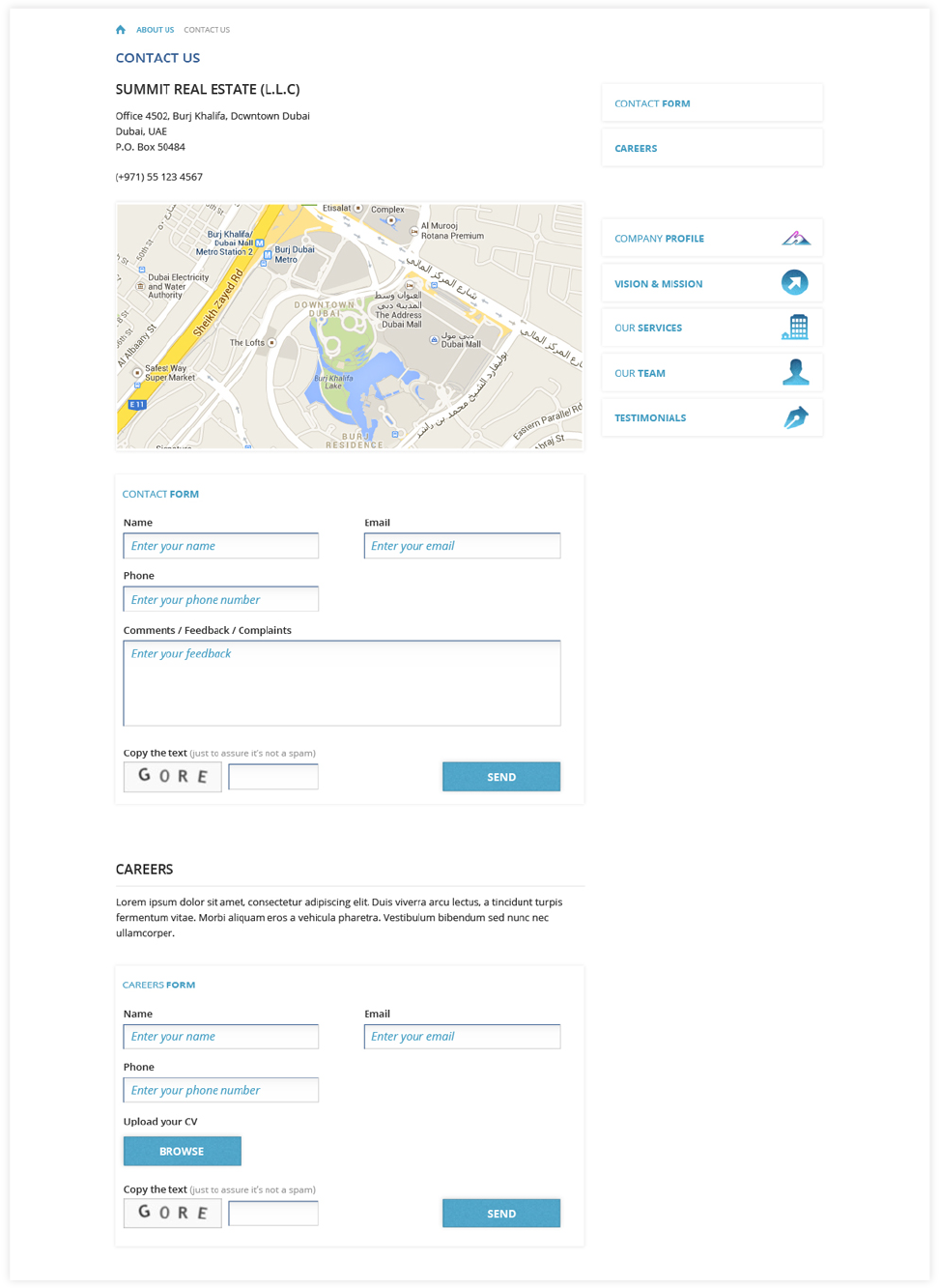Click The Lofts marker on map
This screenshot has height=1288, width=939.
(x=271, y=342)
